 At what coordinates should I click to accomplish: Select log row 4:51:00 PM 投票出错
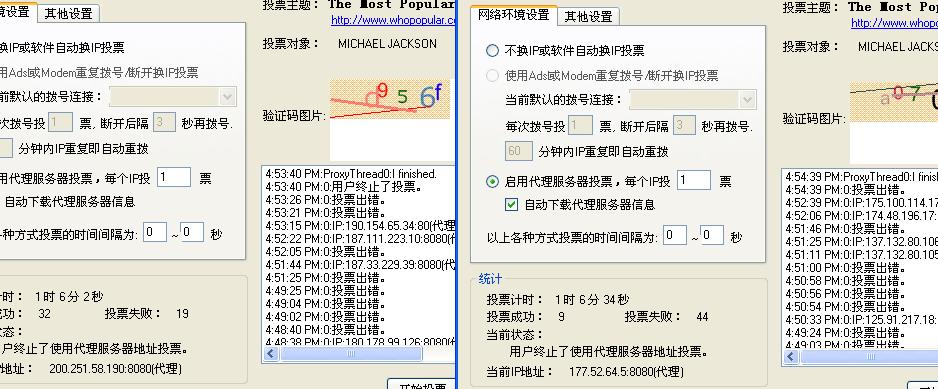pos(846,268)
